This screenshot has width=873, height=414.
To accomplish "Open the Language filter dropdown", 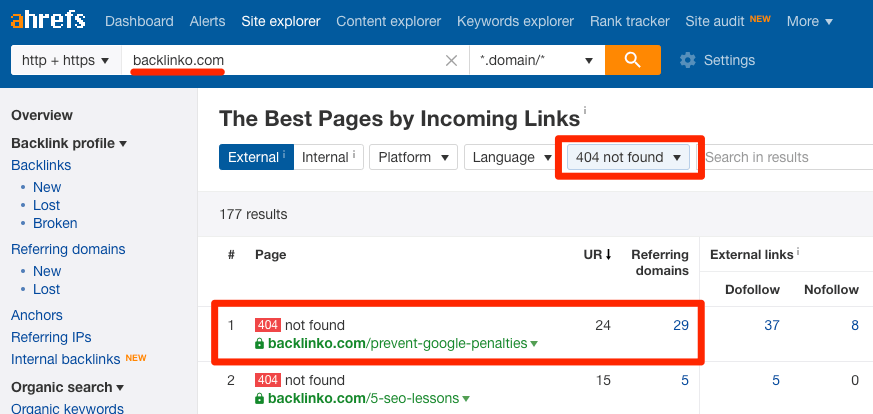I will 511,157.
